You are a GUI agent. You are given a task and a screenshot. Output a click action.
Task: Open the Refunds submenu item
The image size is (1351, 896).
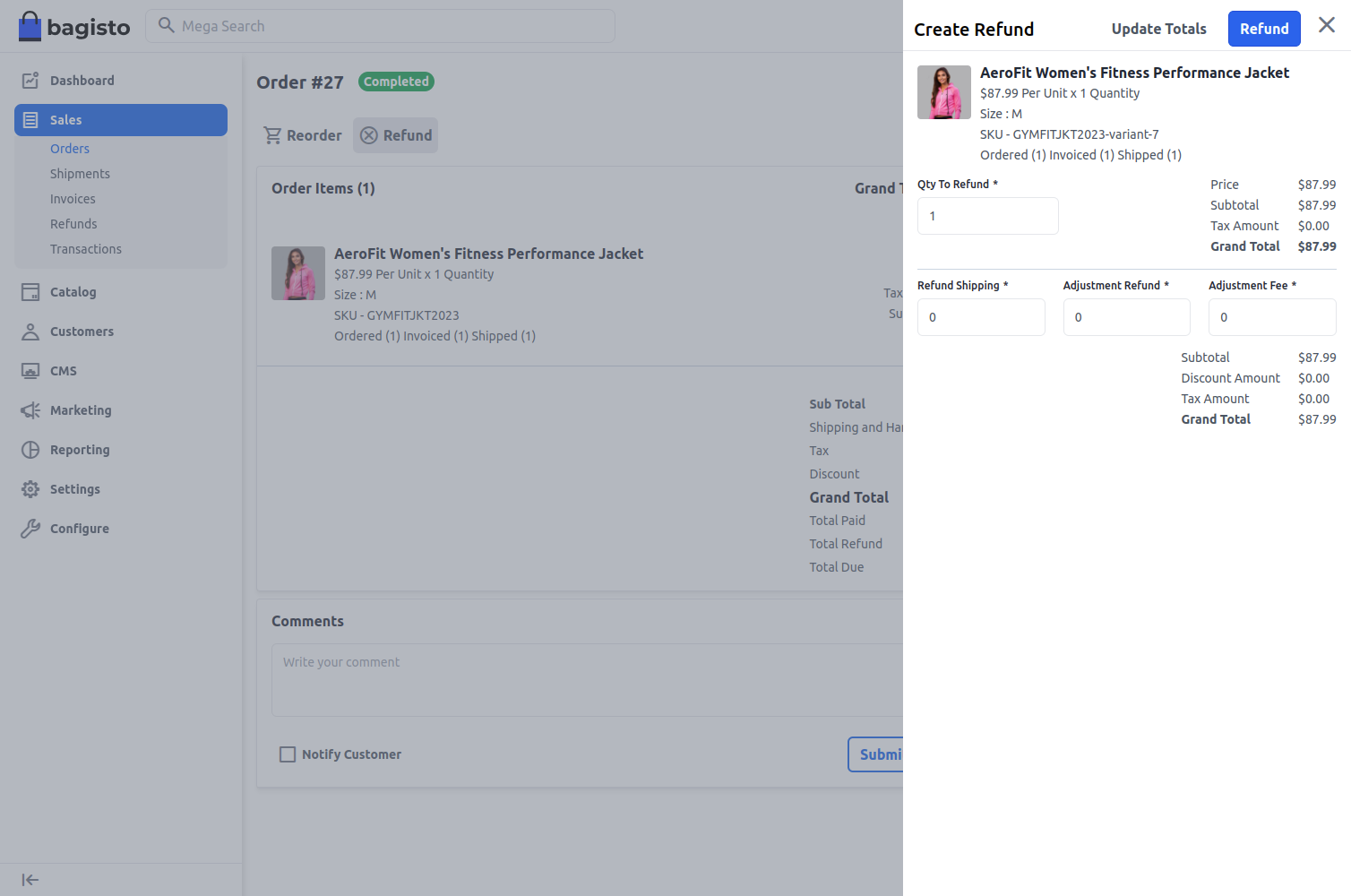[x=73, y=224]
